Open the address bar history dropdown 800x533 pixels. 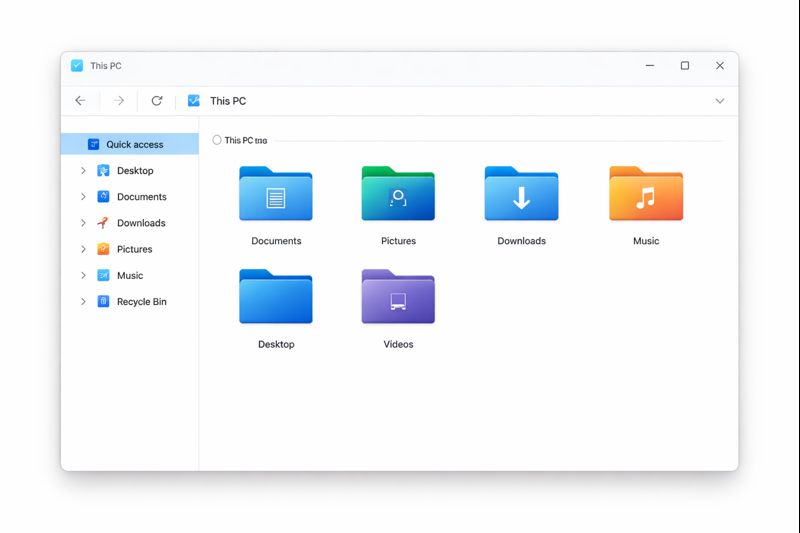pos(719,100)
